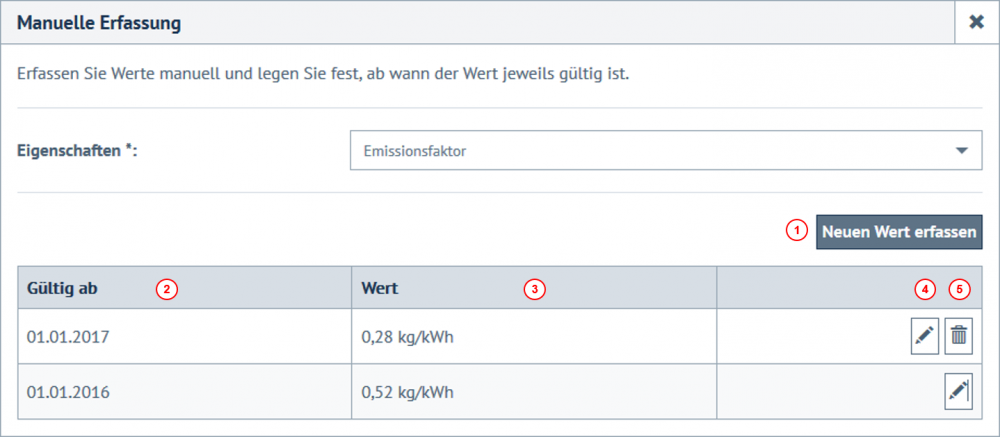Click the red annotation marker number 5
Viewport: 1000px width, 437px height.
(x=960, y=289)
